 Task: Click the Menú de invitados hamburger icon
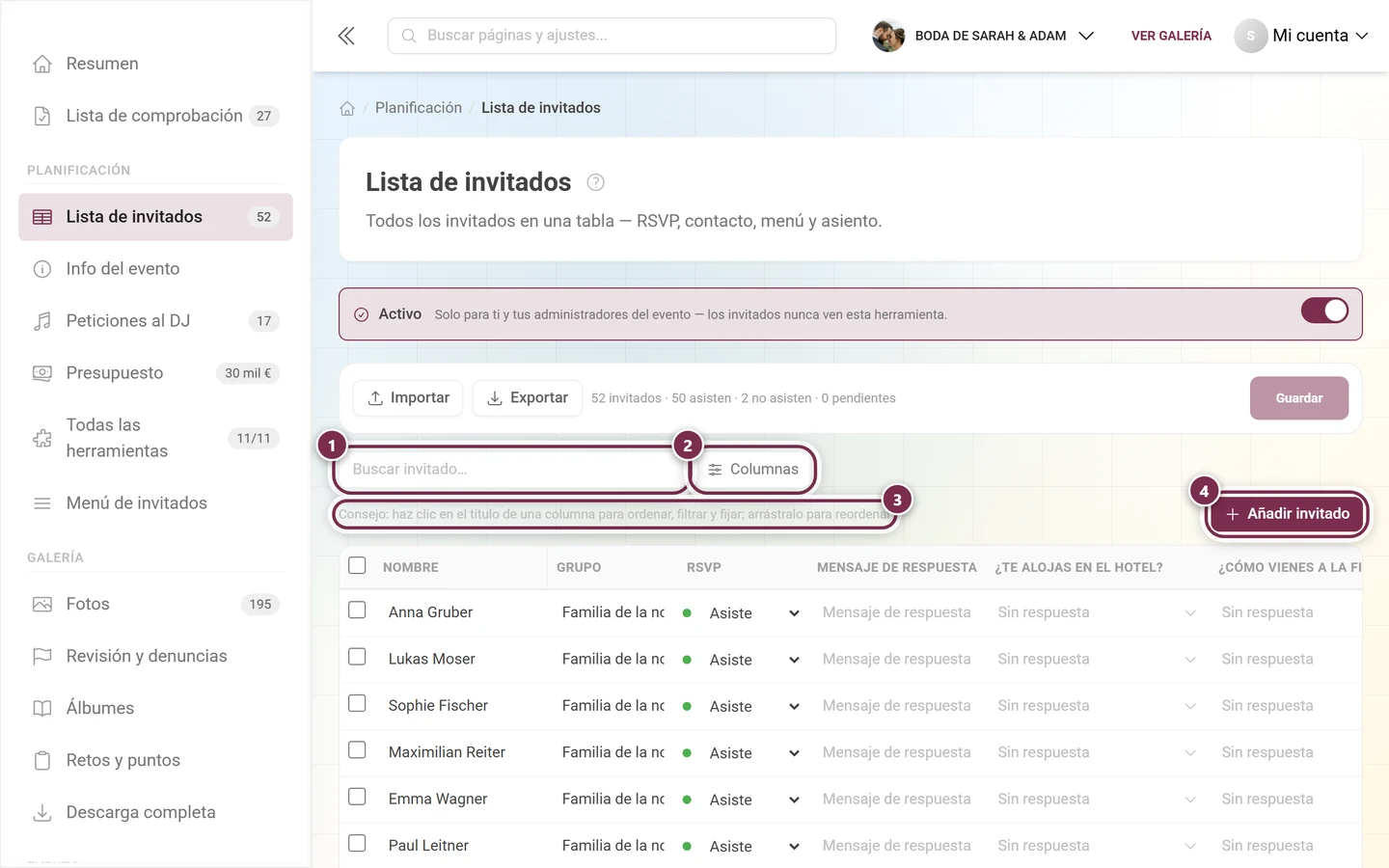pyautogui.click(x=42, y=503)
